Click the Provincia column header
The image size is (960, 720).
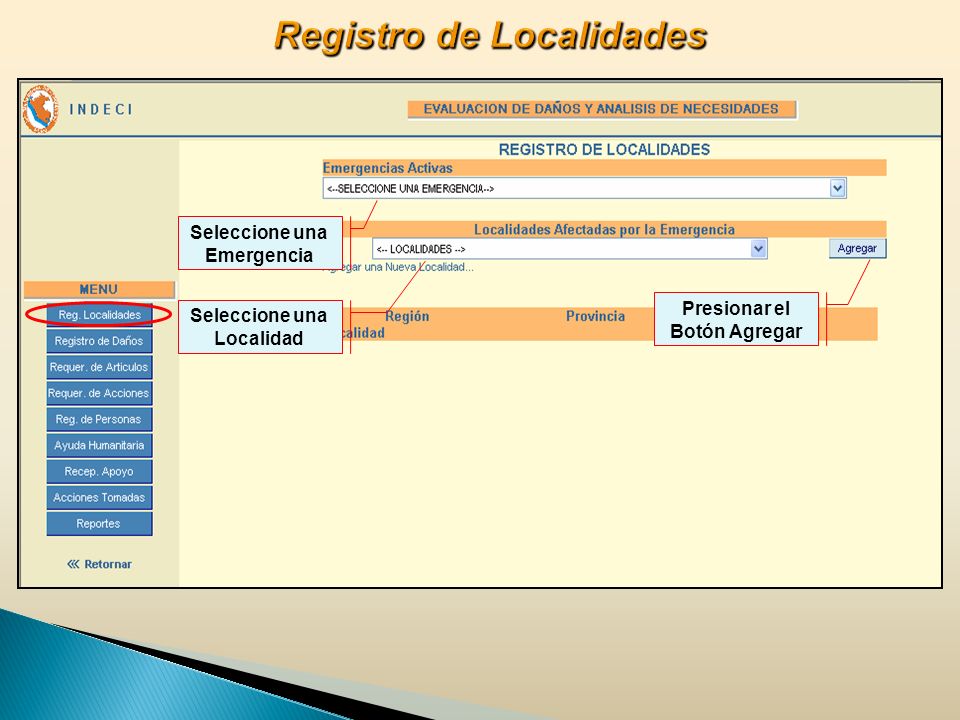595,317
